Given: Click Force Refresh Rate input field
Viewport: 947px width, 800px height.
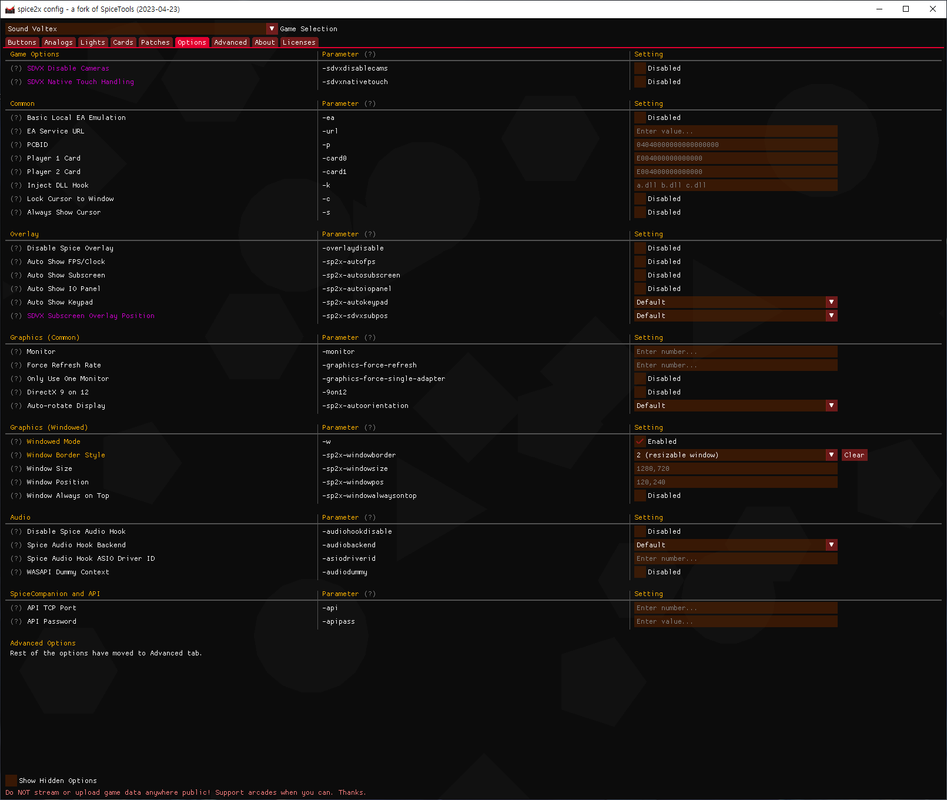Looking at the screenshot, I should 736,365.
